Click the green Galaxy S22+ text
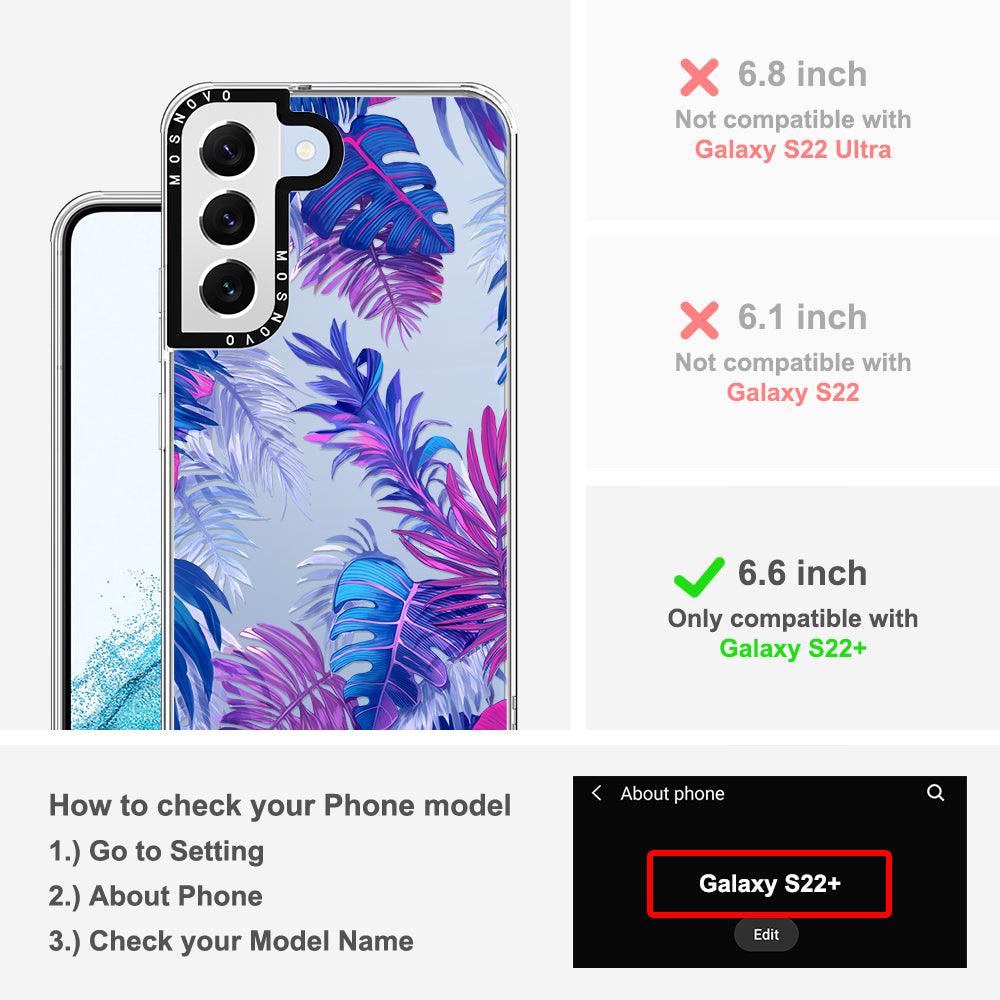 (793, 649)
